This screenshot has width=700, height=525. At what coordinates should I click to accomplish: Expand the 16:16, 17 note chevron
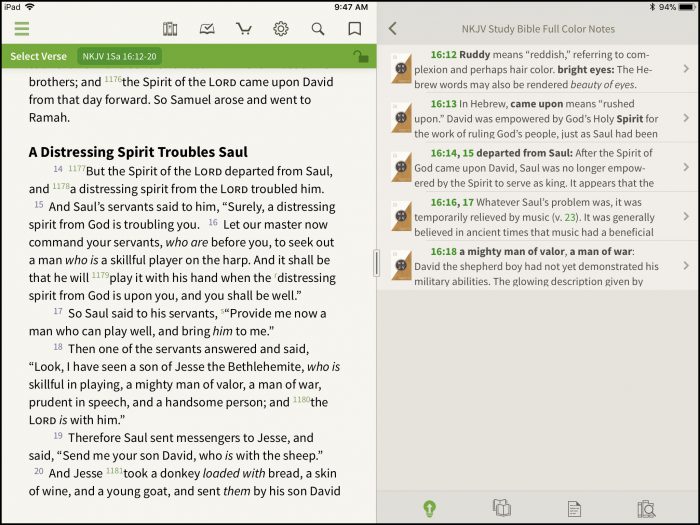pyautogui.click(x=686, y=216)
